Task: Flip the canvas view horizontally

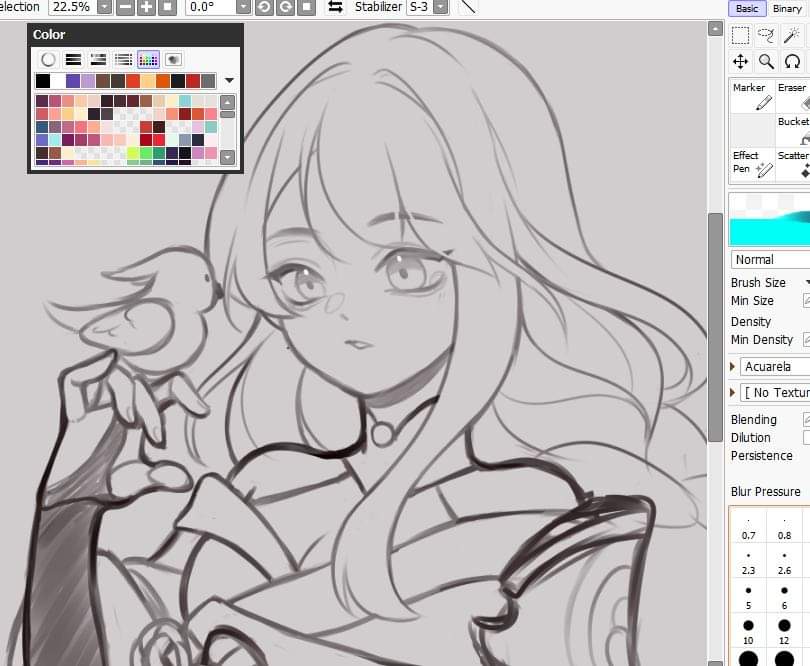Action: (336, 7)
